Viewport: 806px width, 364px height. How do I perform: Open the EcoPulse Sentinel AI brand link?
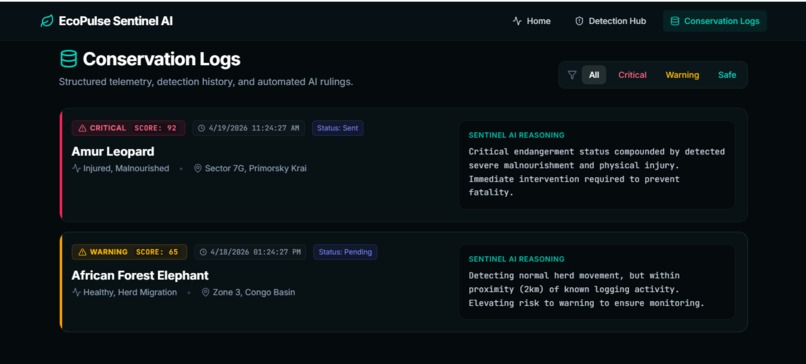(x=107, y=21)
